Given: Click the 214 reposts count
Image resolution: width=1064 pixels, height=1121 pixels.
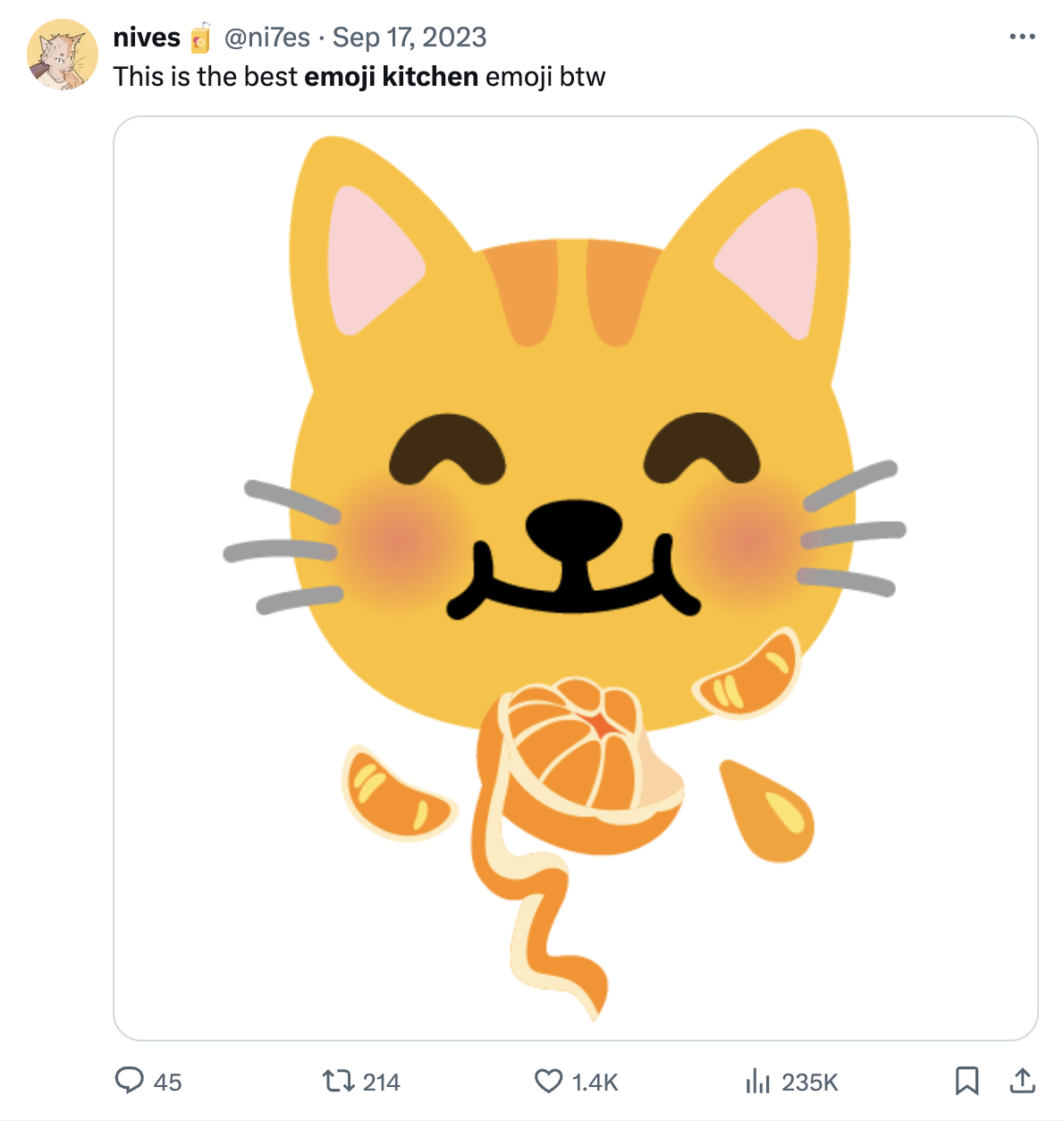Looking at the screenshot, I should click(x=381, y=1083).
